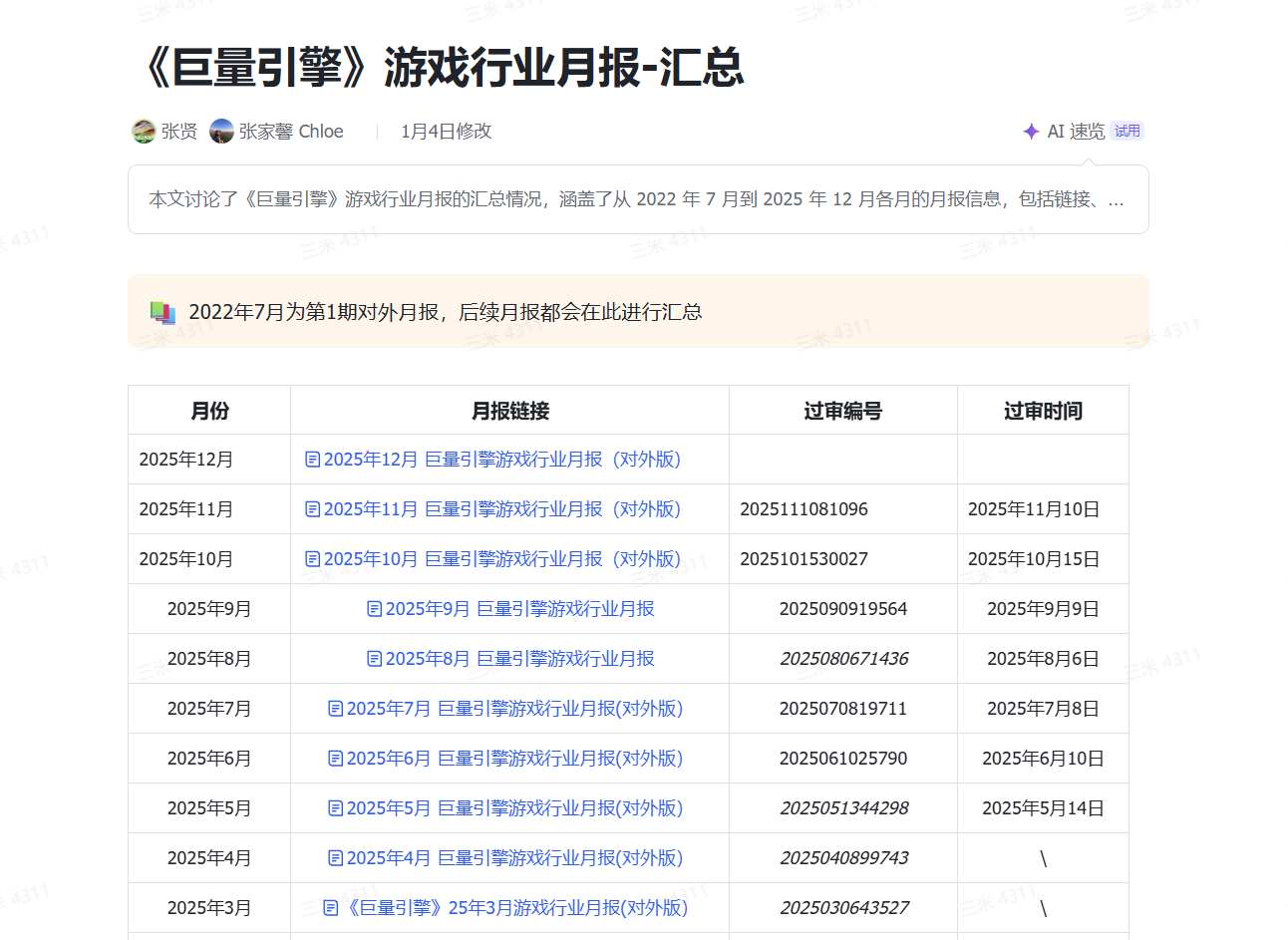Click the 过审编号 table column header
Viewport: 1288px width, 940px height.
tap(842, 410)
